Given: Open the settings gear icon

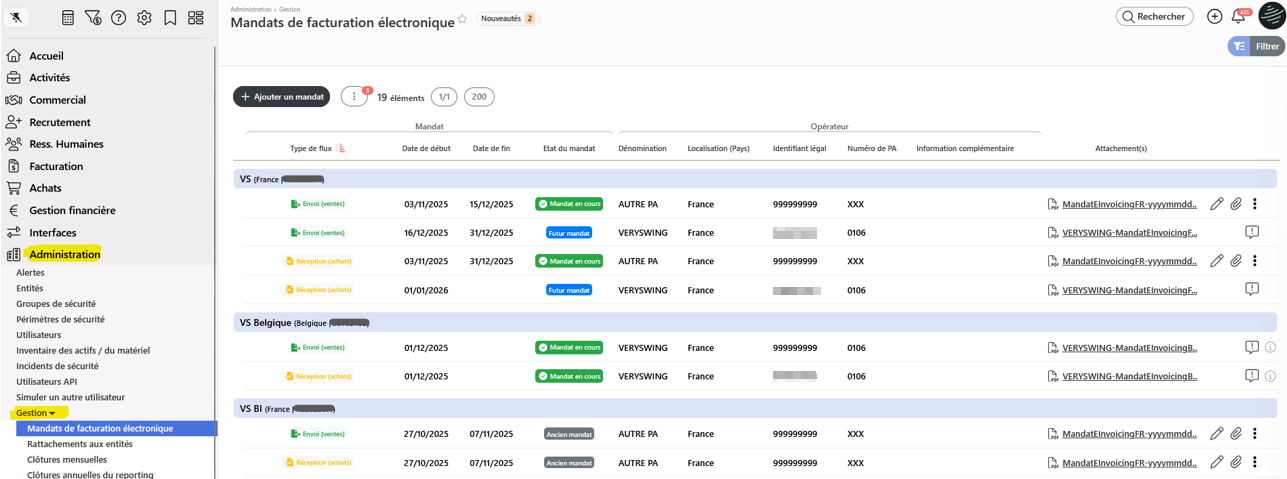Looking at the screenshot, I should pos(144,18).
